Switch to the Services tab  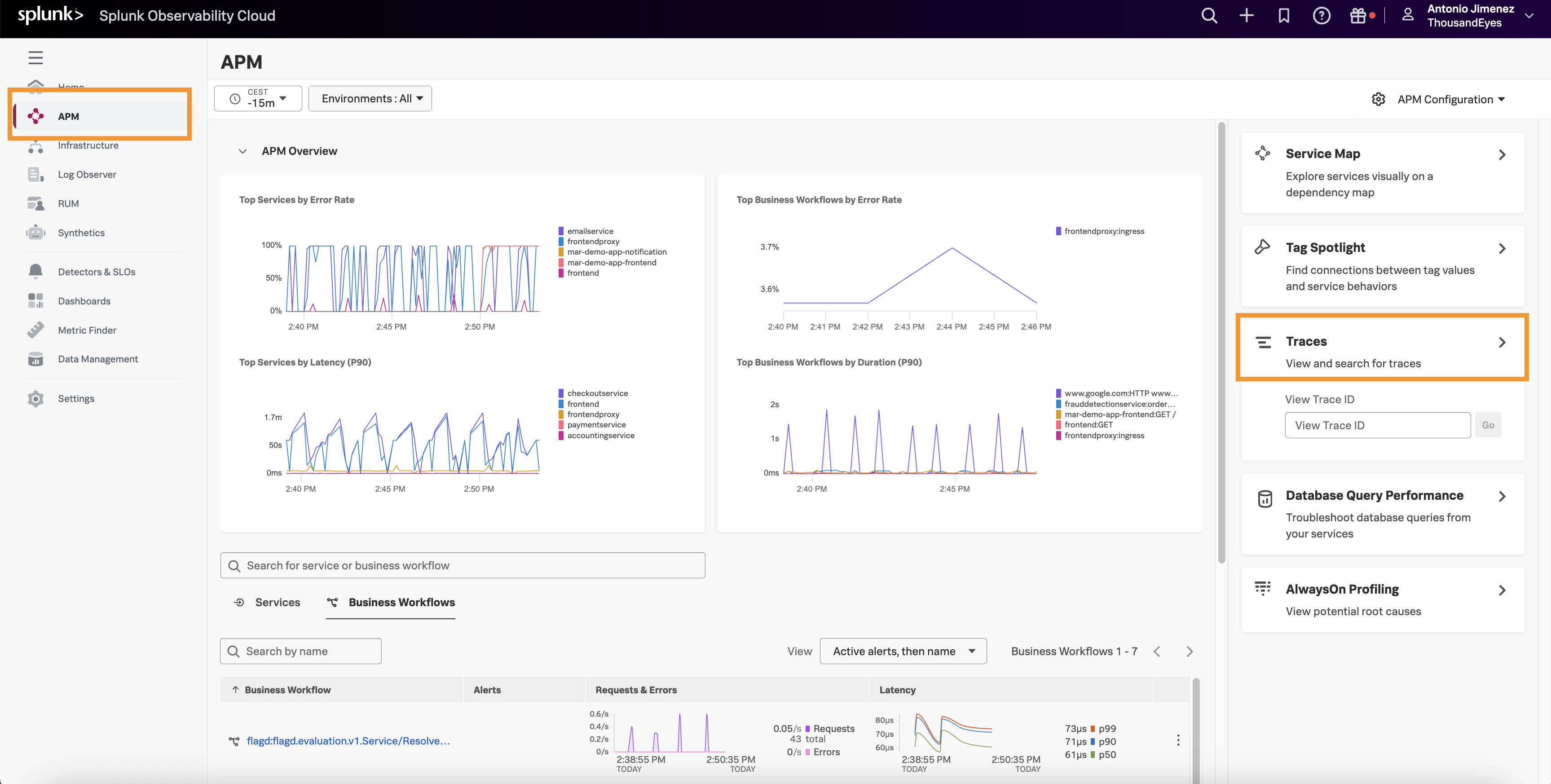point(267,602)
